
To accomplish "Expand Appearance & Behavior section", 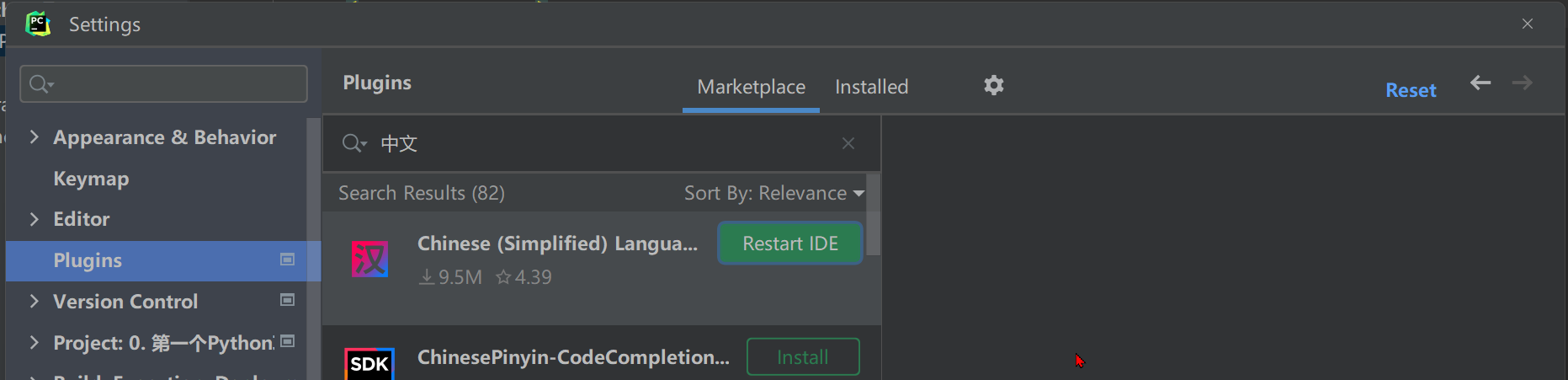I will [35, 136].
